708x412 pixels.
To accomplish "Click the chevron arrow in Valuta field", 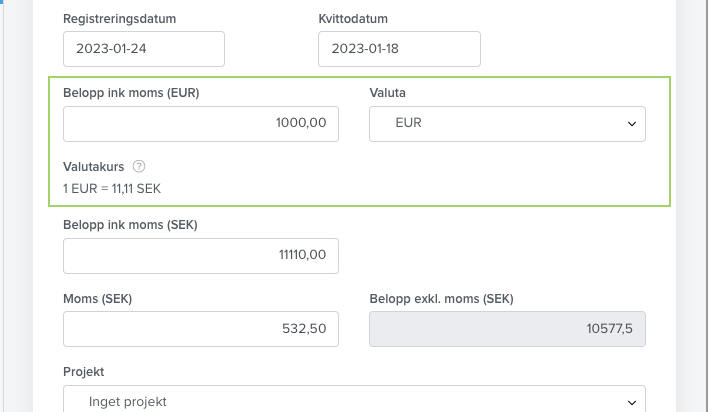I will coord(632,124).
